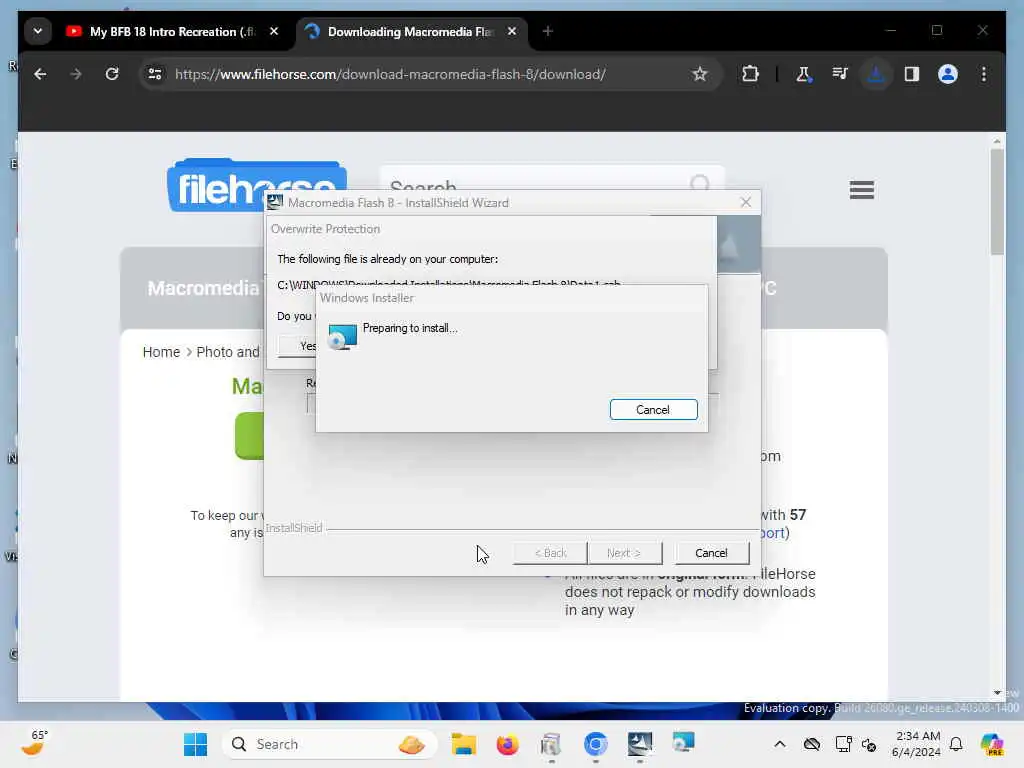1024x768 pixels.
Task: Open the network and volume tray icon
Action: [x=856, y=744]
